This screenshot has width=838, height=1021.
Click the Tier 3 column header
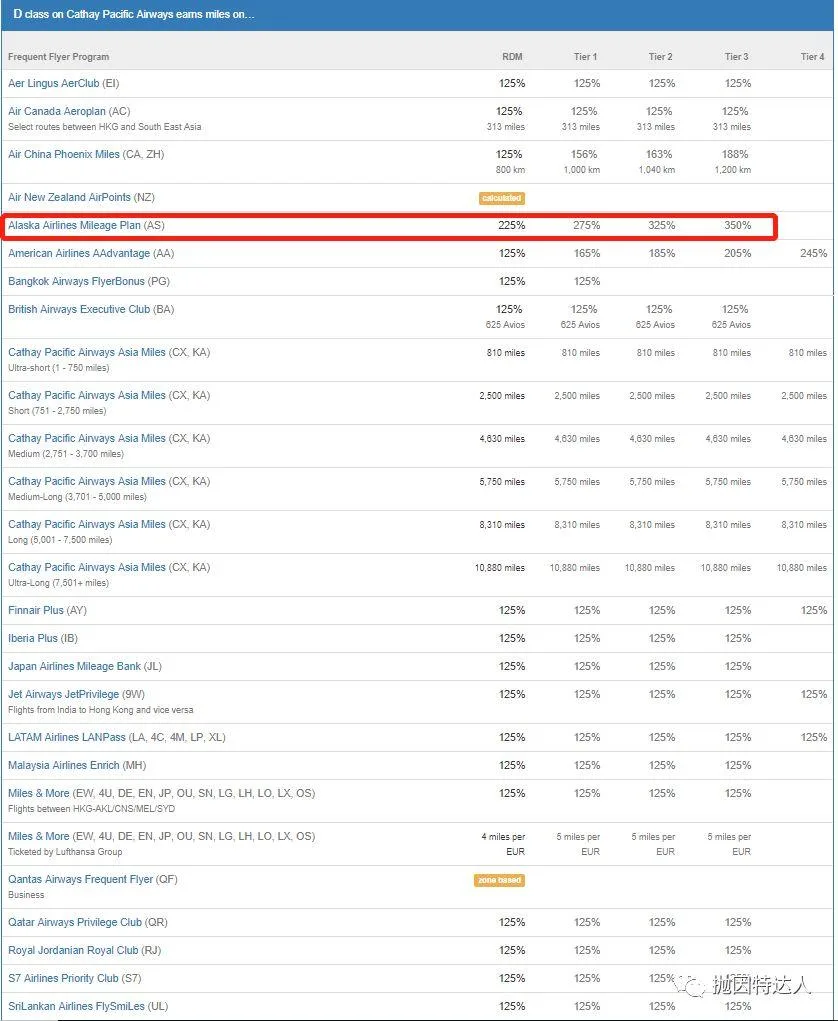click(x=736, y=57)
